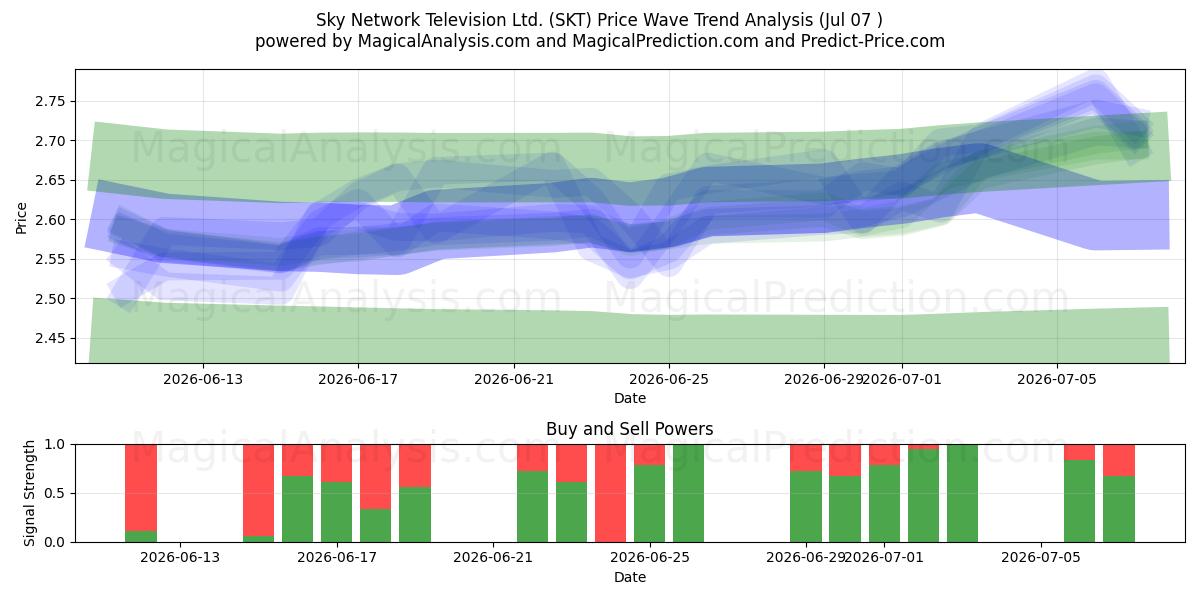
Task: Select the 2.70 price tick label
Action: pos(50,141)
